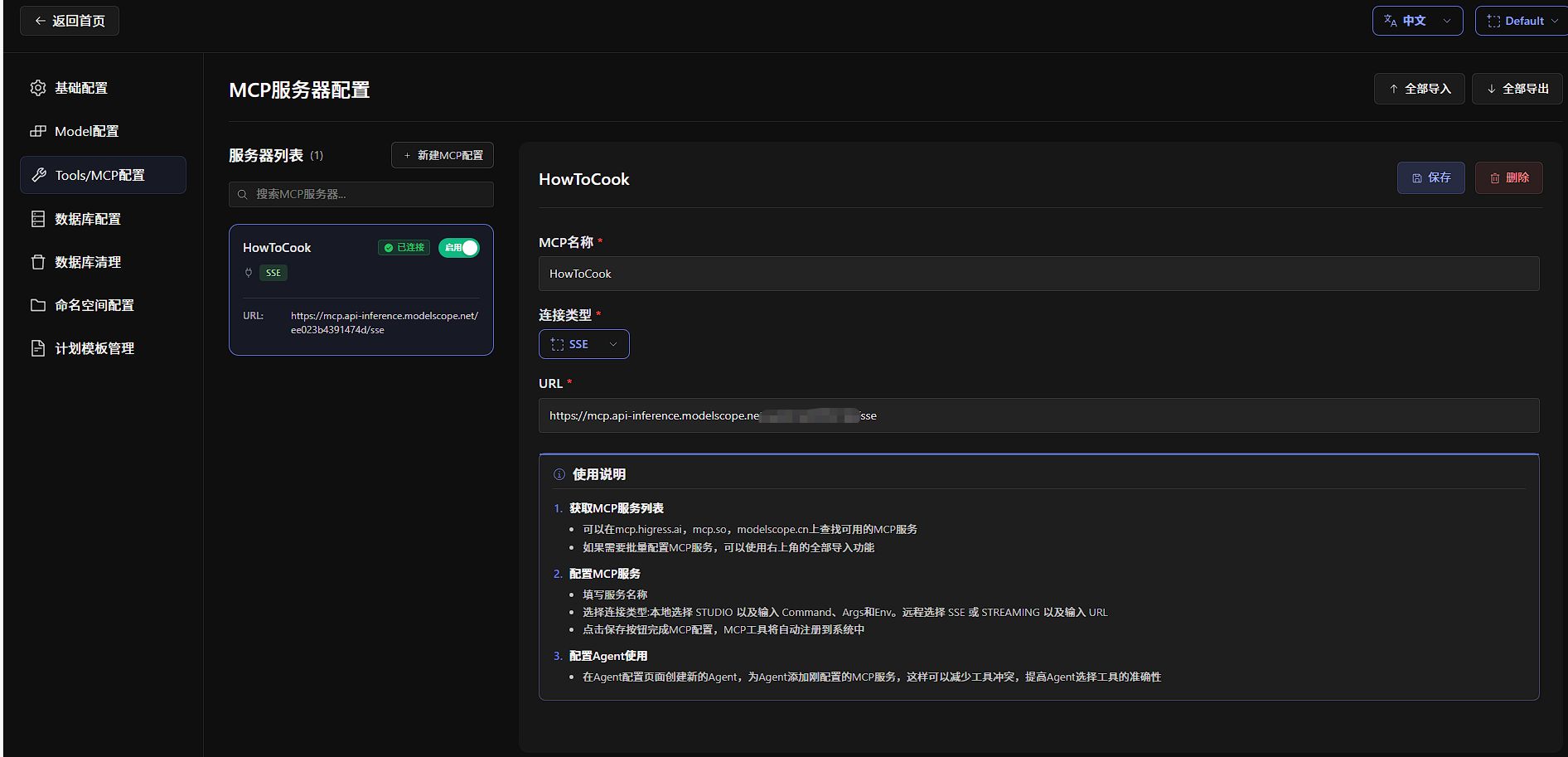Open 计划模板管理 in the sidebar
The width and height of the screenshot is (1568, 757).
click(103, 348)
